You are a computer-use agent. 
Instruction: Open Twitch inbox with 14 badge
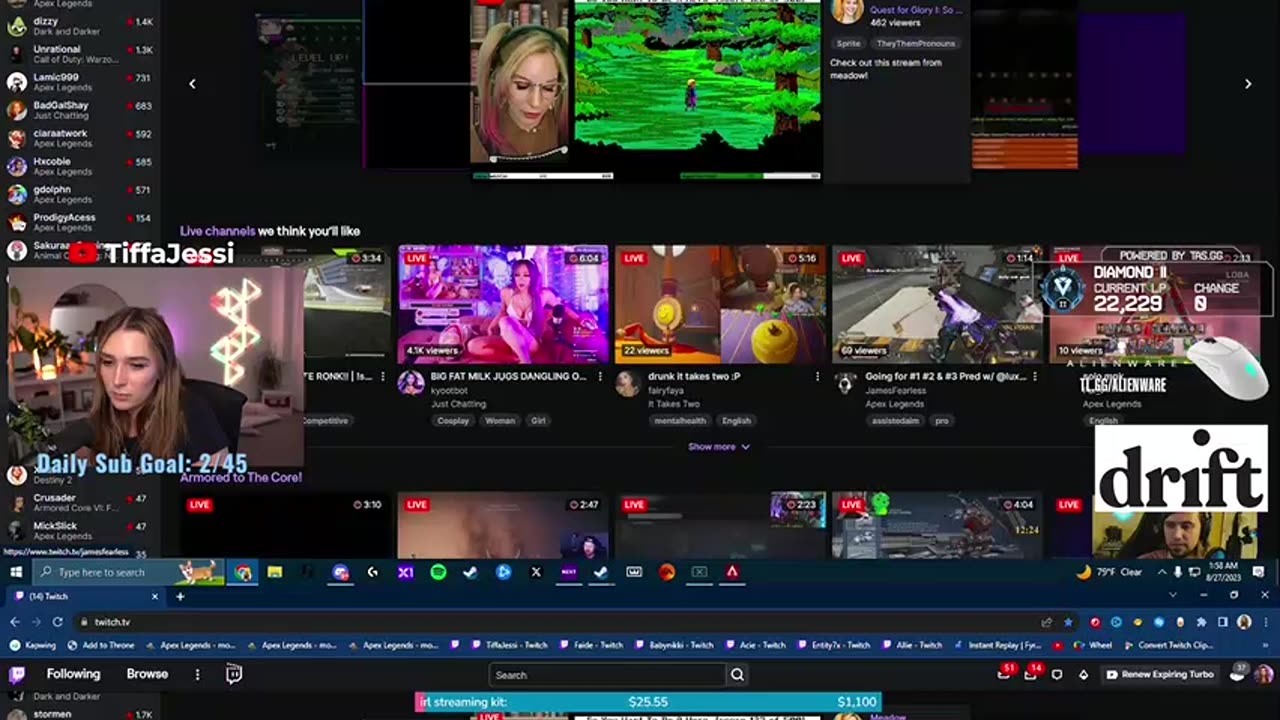click(1032, 674)
